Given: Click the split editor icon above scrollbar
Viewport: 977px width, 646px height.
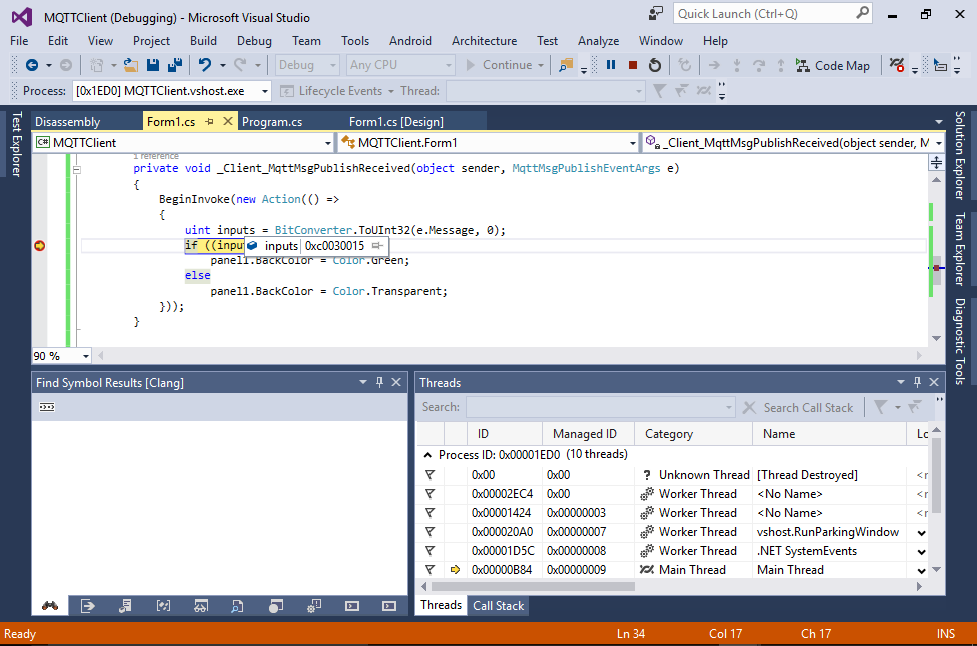Looking at the screenshot, I should click(x=936, y=163).
